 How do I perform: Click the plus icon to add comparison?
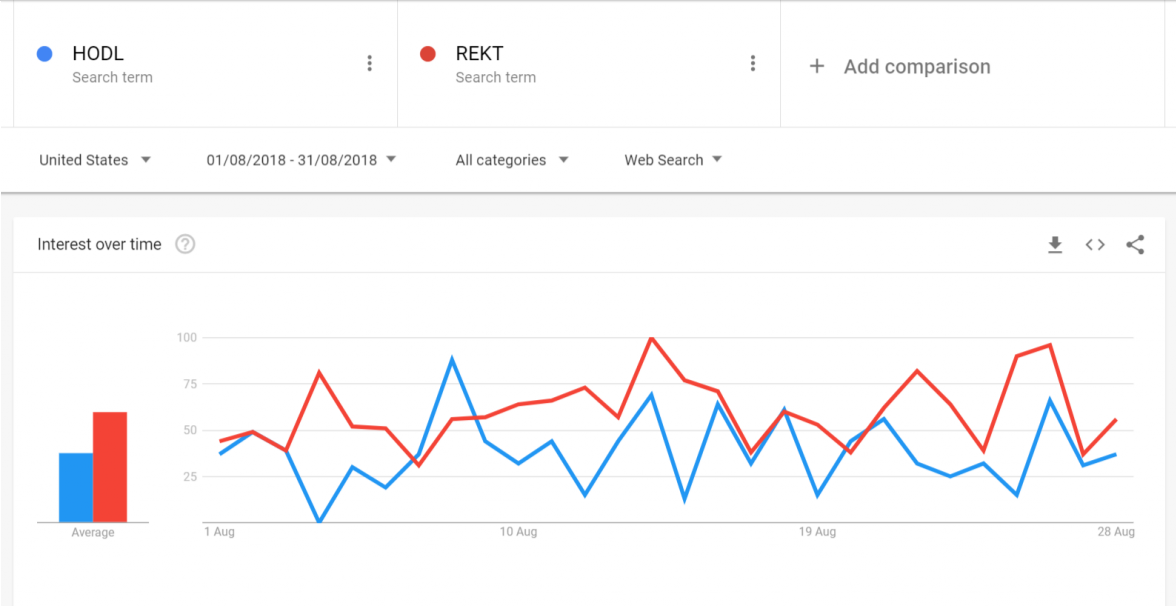(x=817, y=66)
